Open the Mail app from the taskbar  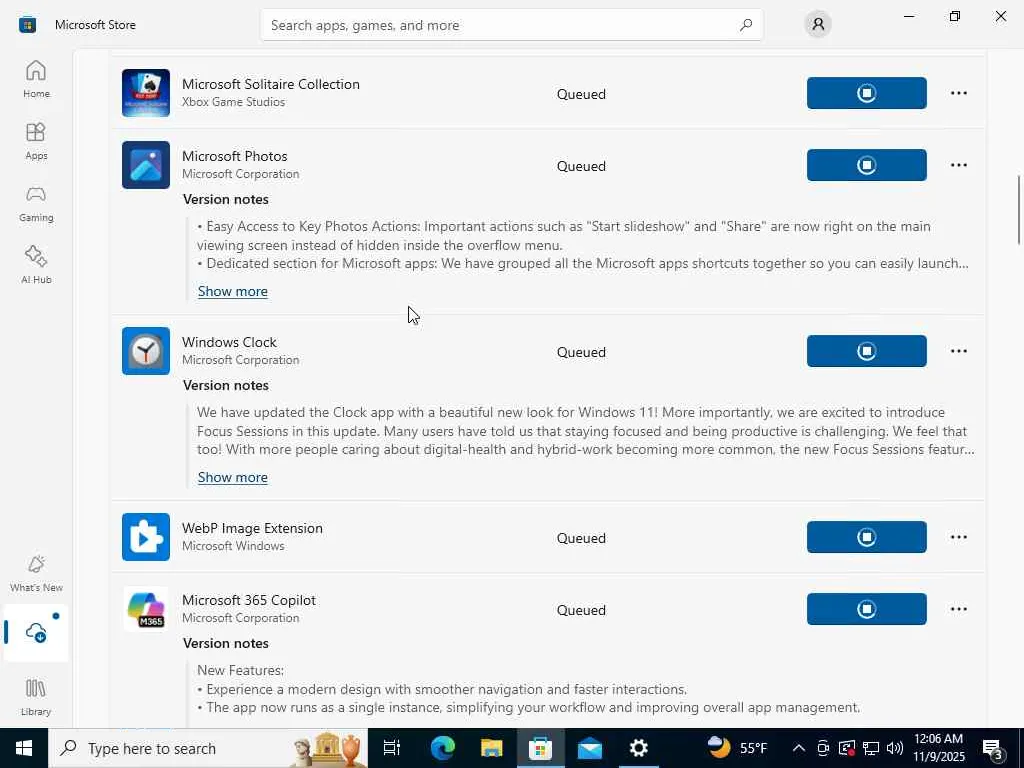point(590,748)
